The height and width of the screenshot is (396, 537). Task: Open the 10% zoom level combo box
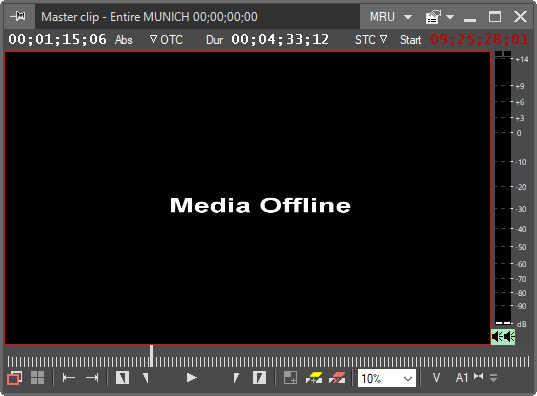387,378
